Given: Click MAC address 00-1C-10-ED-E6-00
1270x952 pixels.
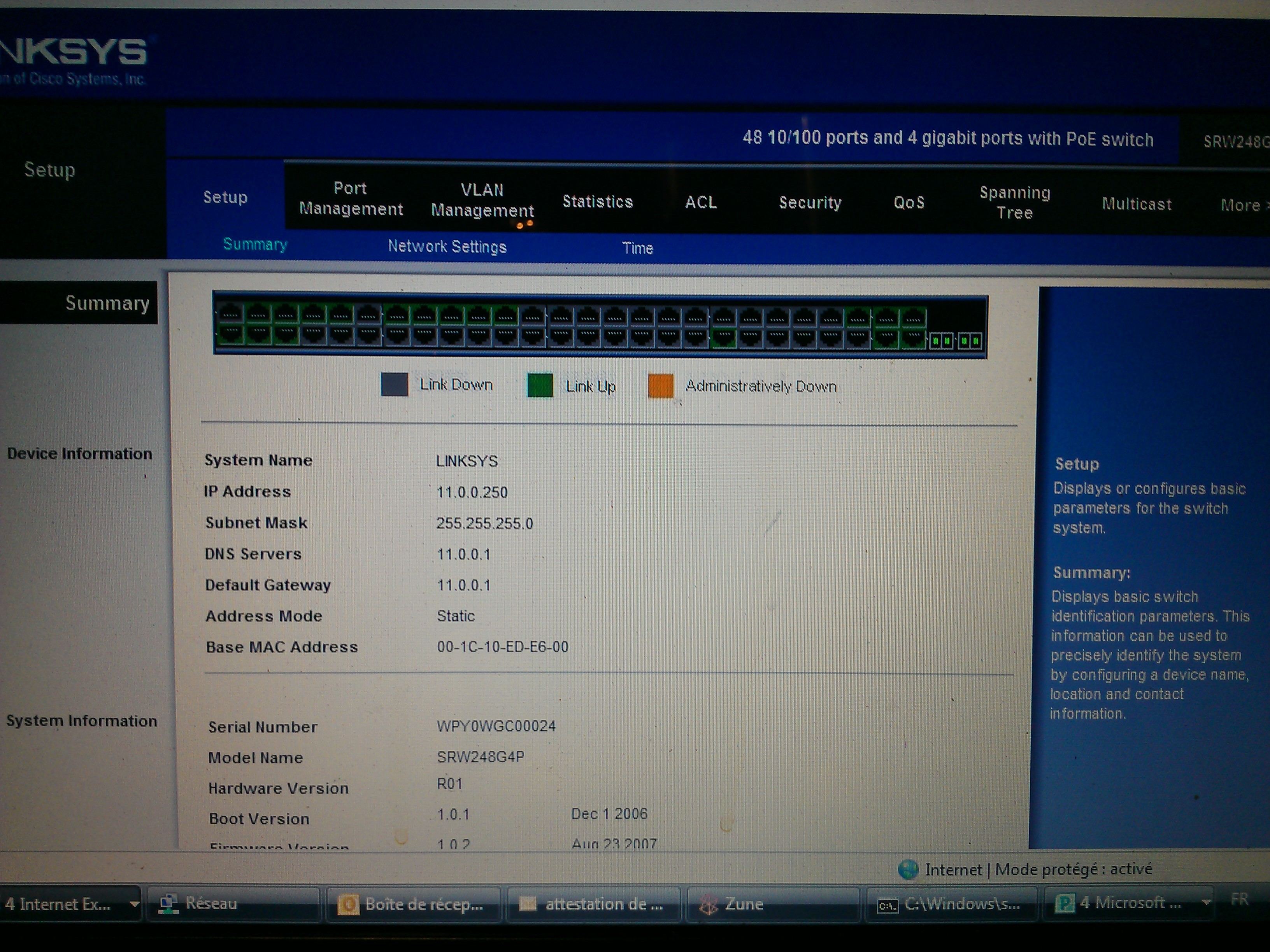Looking at the screenshot, I should [502, 647].
